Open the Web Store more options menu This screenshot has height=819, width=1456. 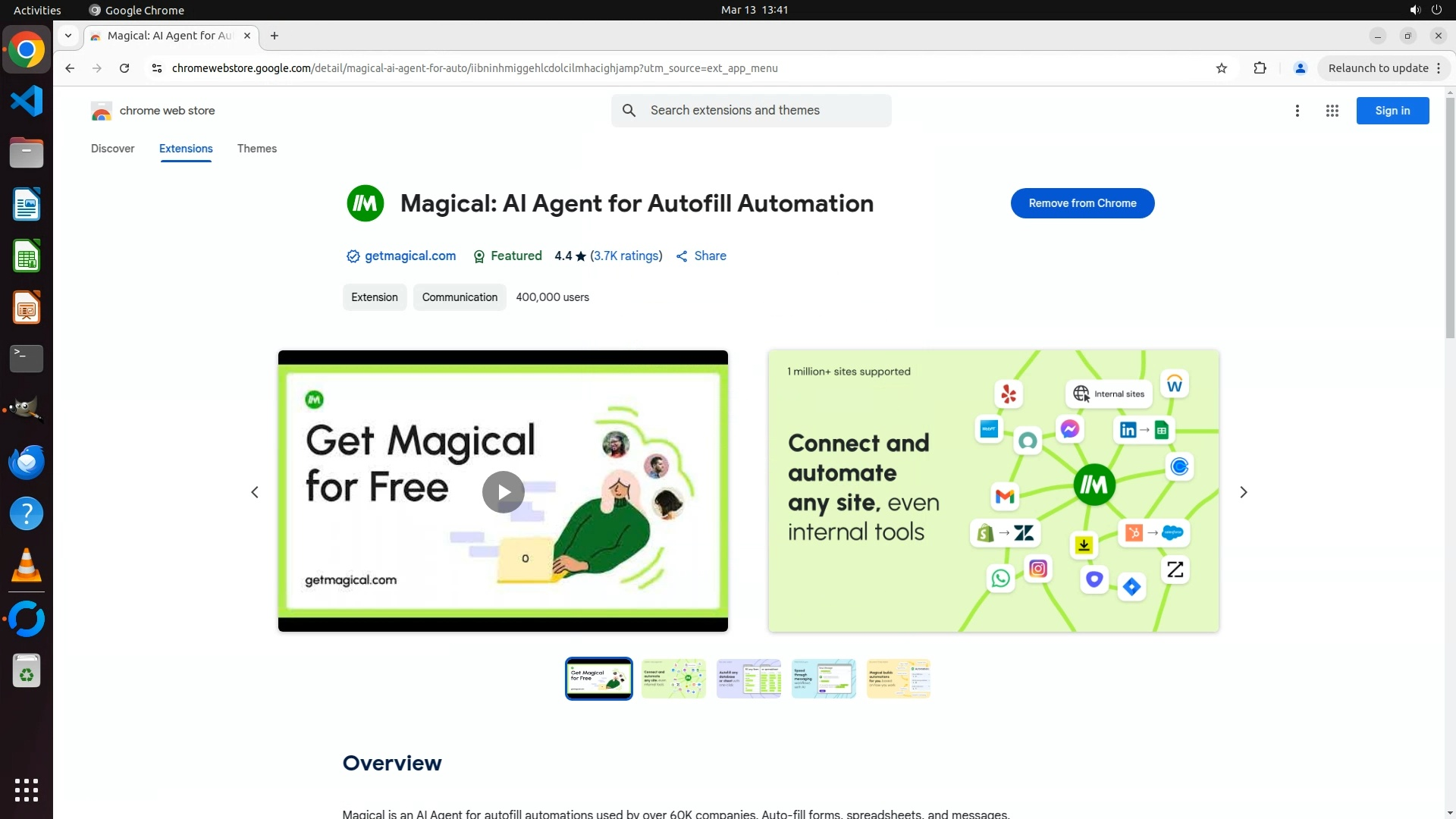tap(1297, 111)
